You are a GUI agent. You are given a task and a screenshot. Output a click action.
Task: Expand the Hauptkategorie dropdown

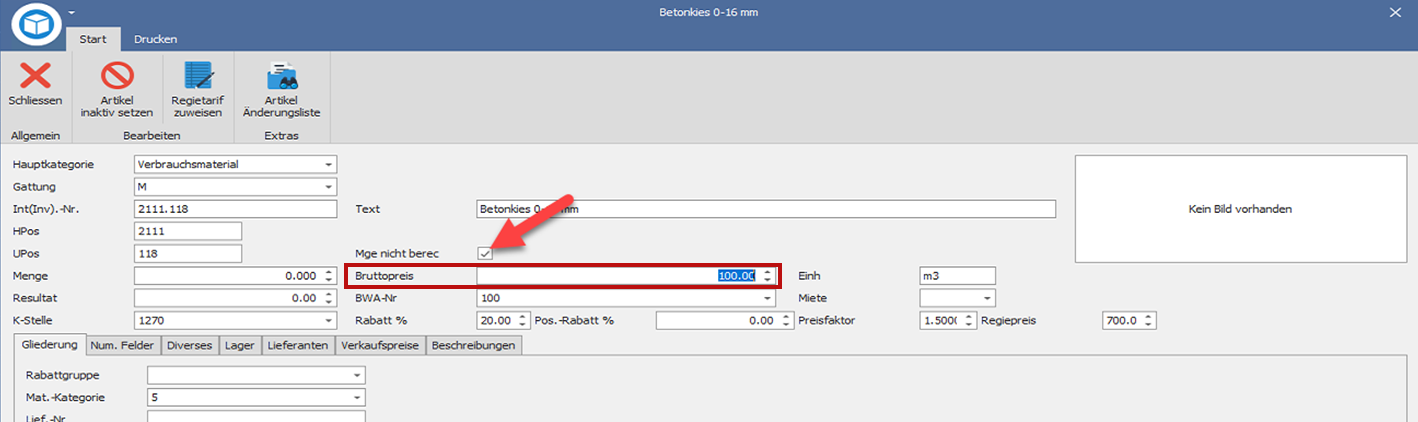328,164
